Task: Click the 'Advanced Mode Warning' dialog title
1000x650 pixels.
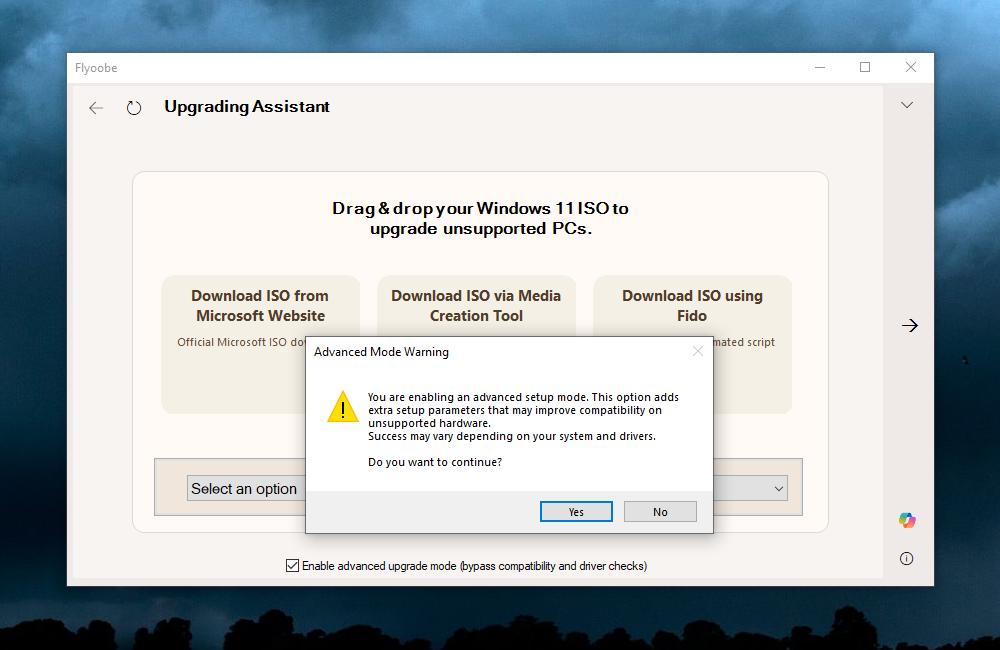Action: coord(381,351)
